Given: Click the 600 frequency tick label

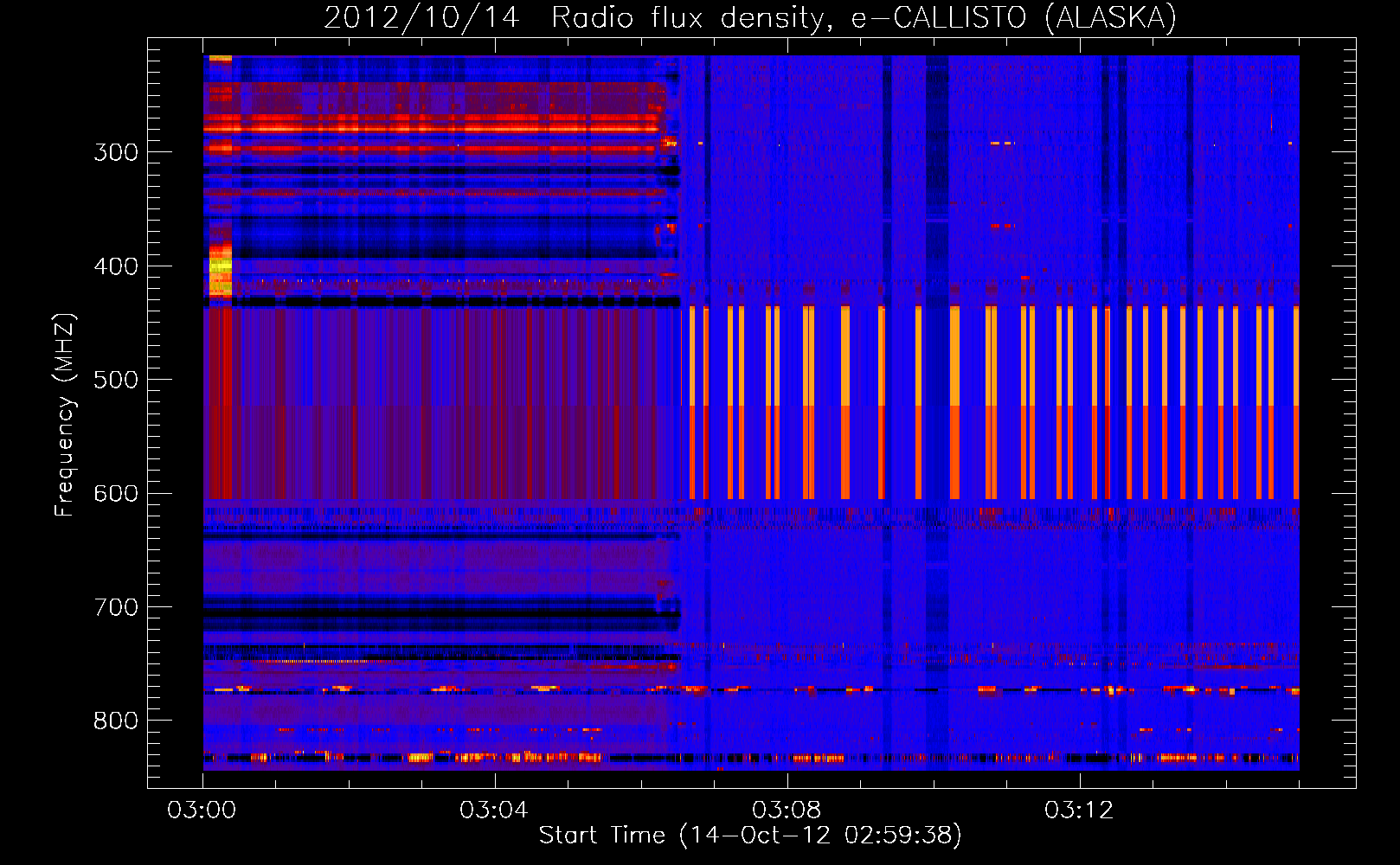Looking at the screenshot, I should (116, 494).
